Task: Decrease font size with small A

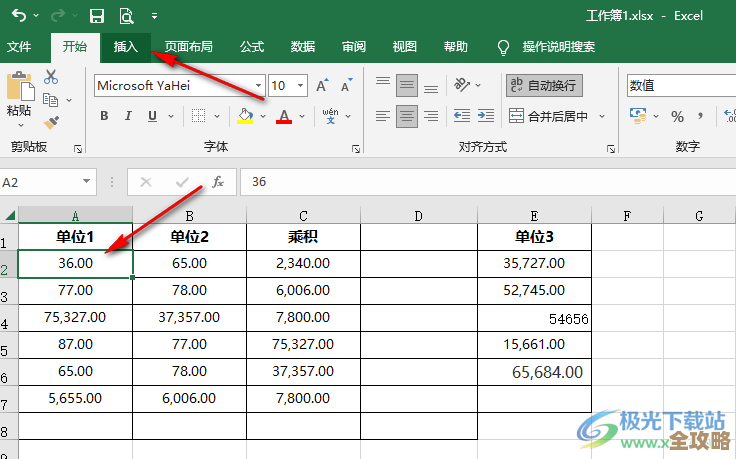Action: [x=346, y=85]
